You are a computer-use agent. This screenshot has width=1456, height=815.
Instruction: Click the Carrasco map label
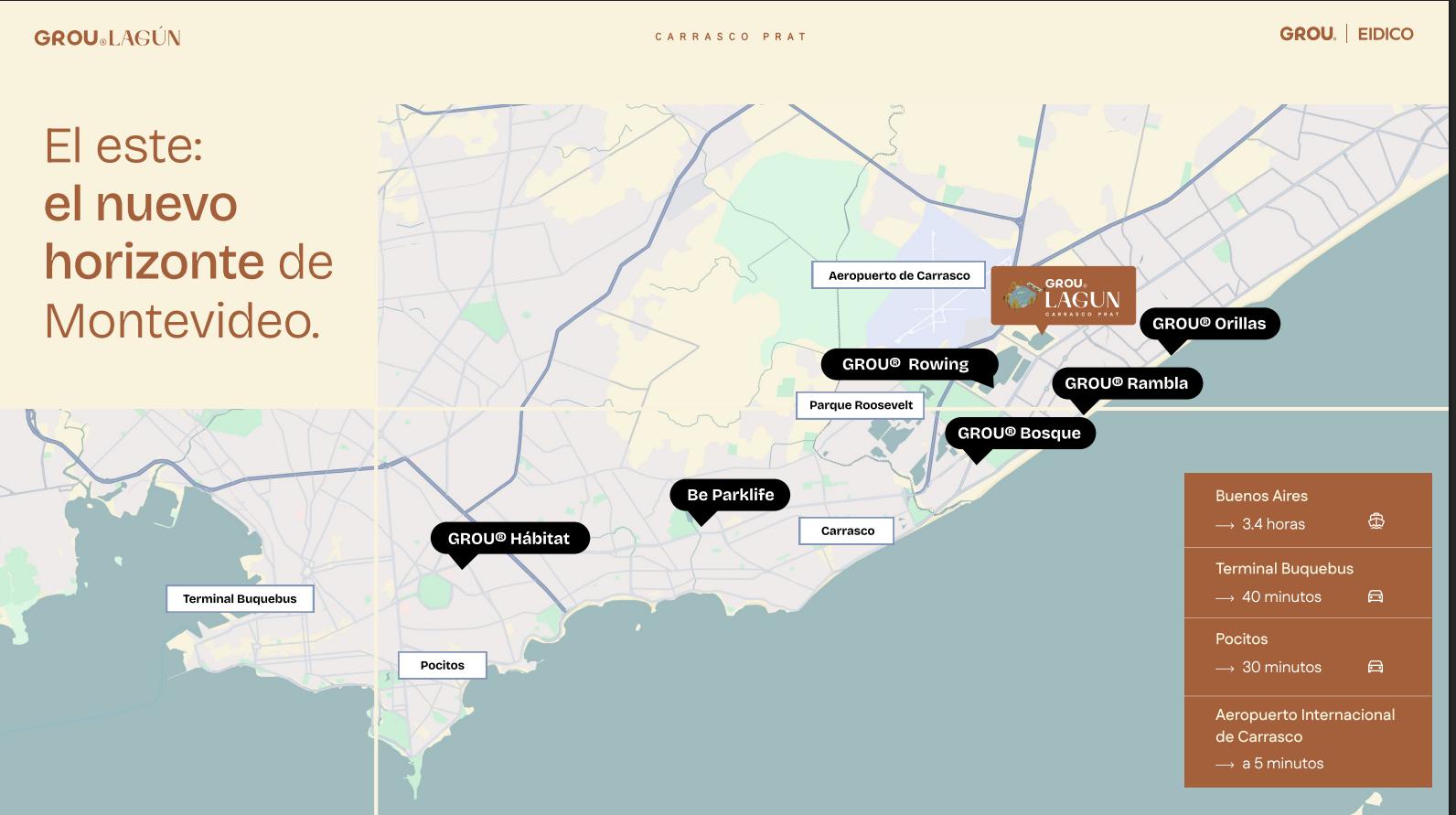click(x=847, y=531)
